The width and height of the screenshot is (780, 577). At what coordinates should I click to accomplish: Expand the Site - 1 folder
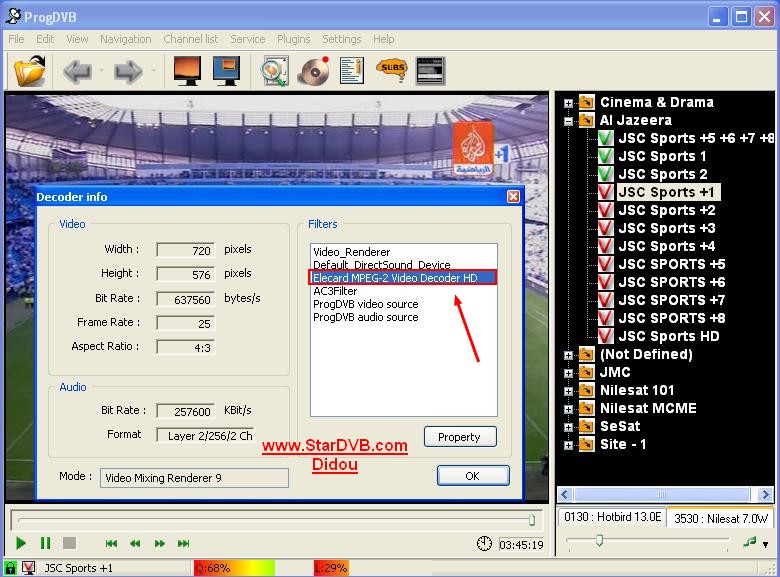pos(568,445)
